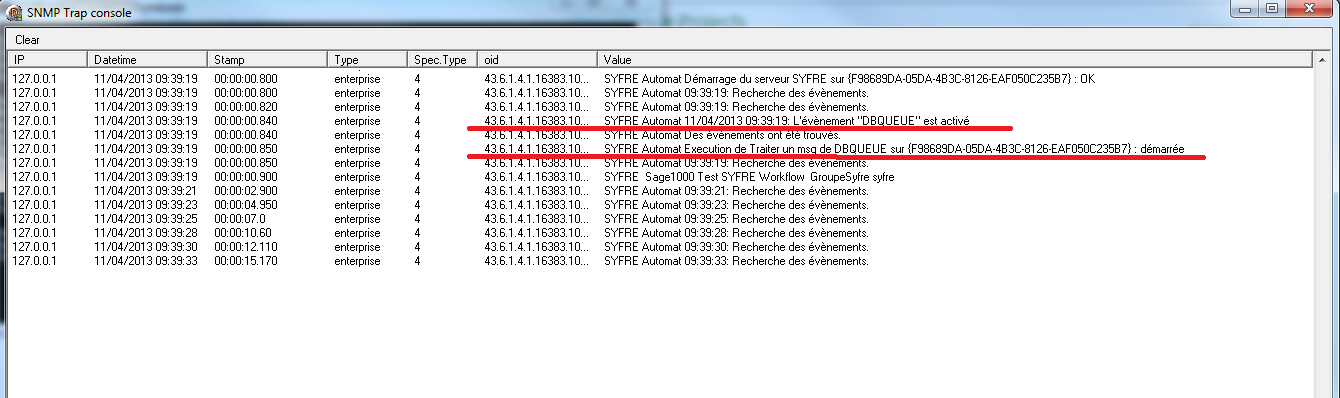1340x398 pixels.
Task: Click stamp cell 00:00:02.900
Action: pyautogui.click(x=246, y=190)
